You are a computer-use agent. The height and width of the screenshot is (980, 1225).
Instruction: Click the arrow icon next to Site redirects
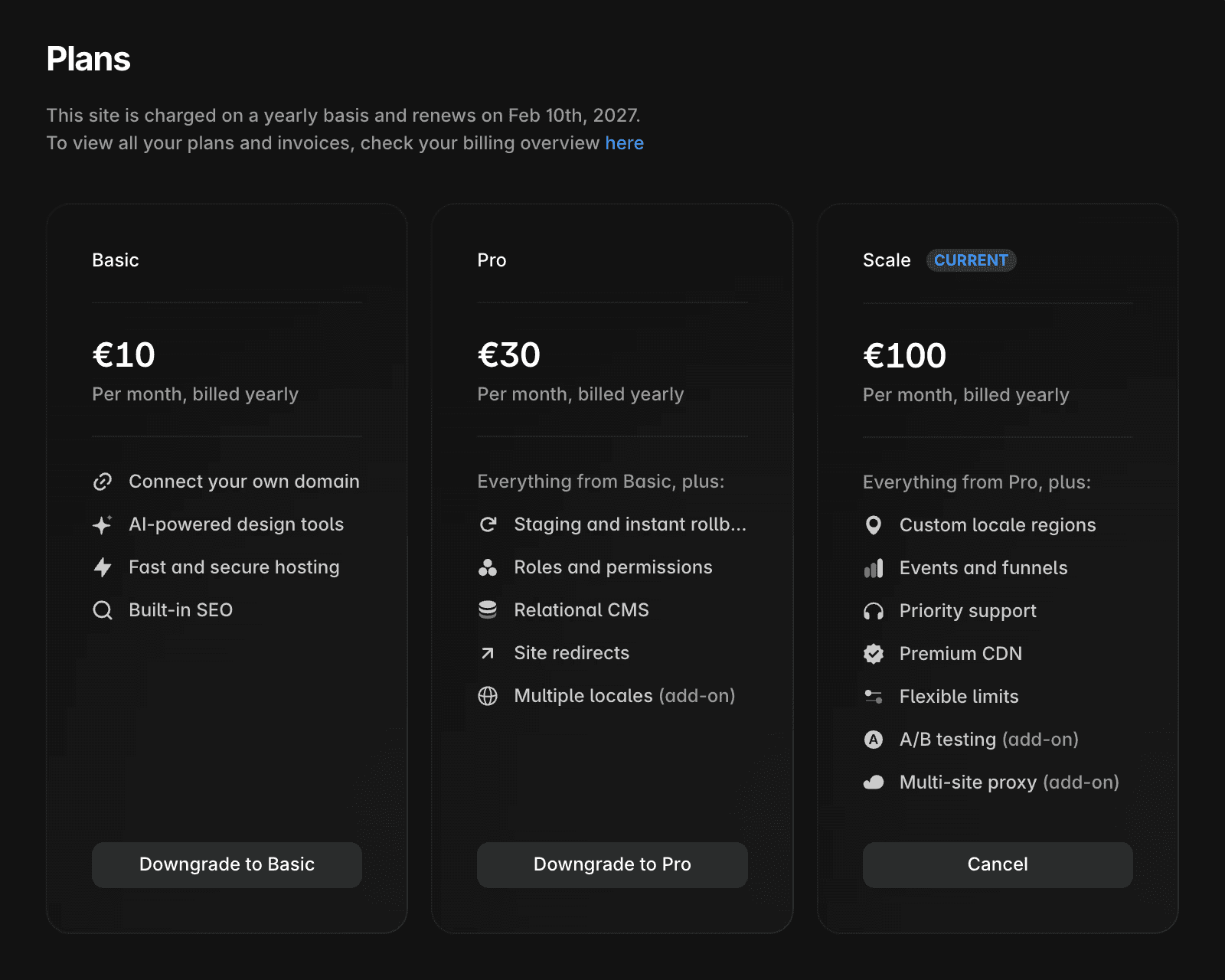coord(488,652)
